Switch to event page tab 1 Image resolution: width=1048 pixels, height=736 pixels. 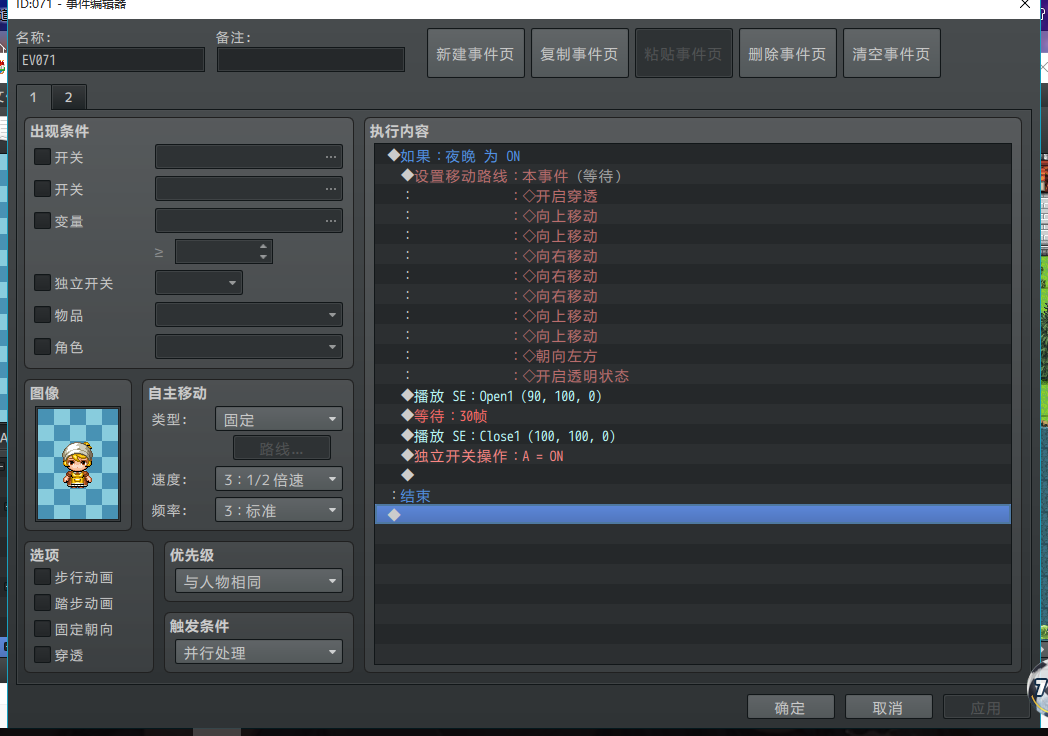[x=33, y=97]
